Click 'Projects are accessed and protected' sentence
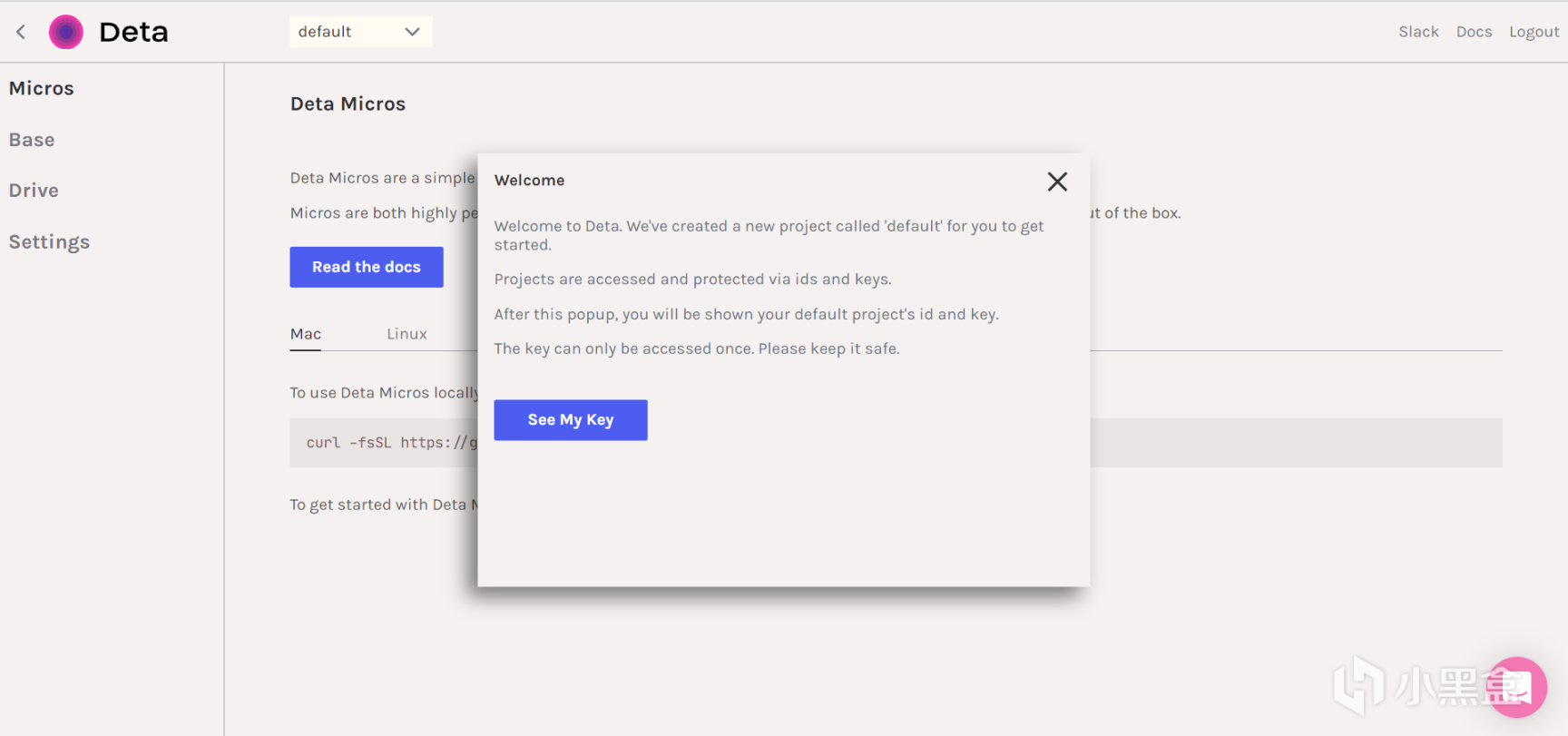 tap(693, 280)
